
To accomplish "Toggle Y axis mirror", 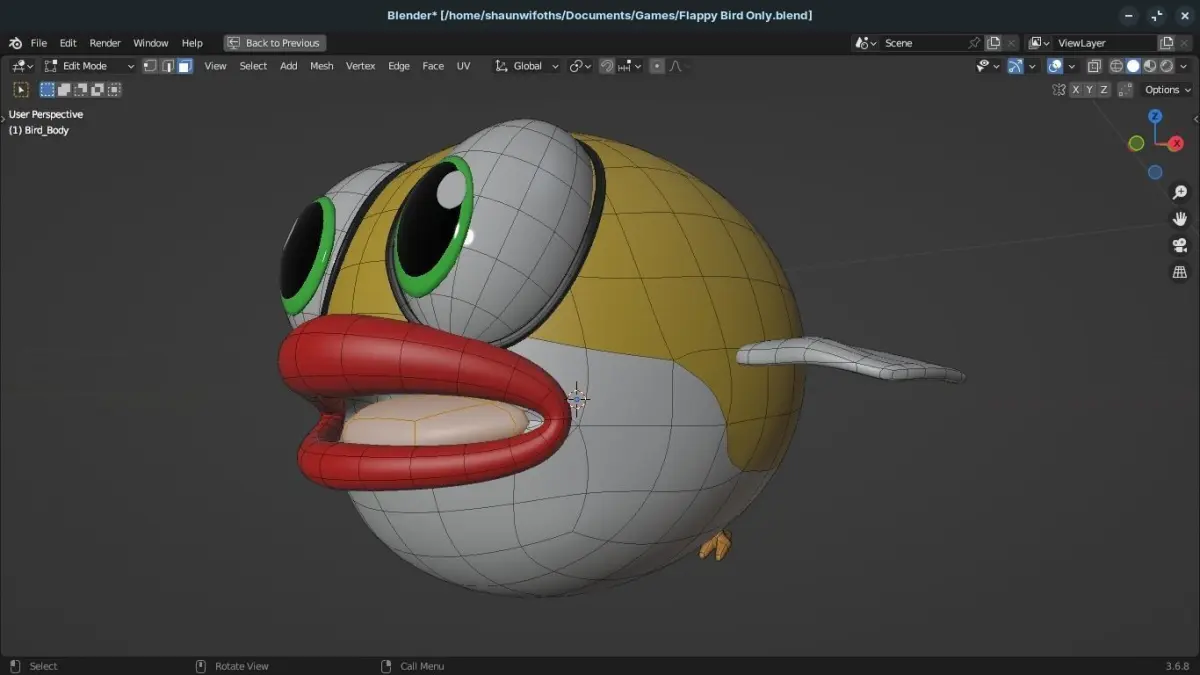I will (x=1090, y=90).
